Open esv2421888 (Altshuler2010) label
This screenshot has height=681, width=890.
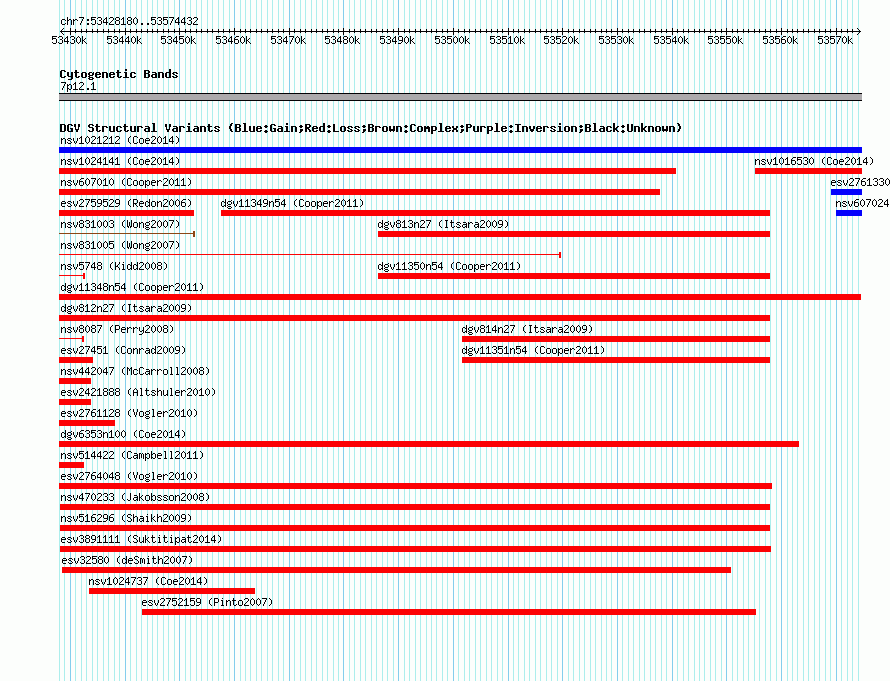[138, 392]
